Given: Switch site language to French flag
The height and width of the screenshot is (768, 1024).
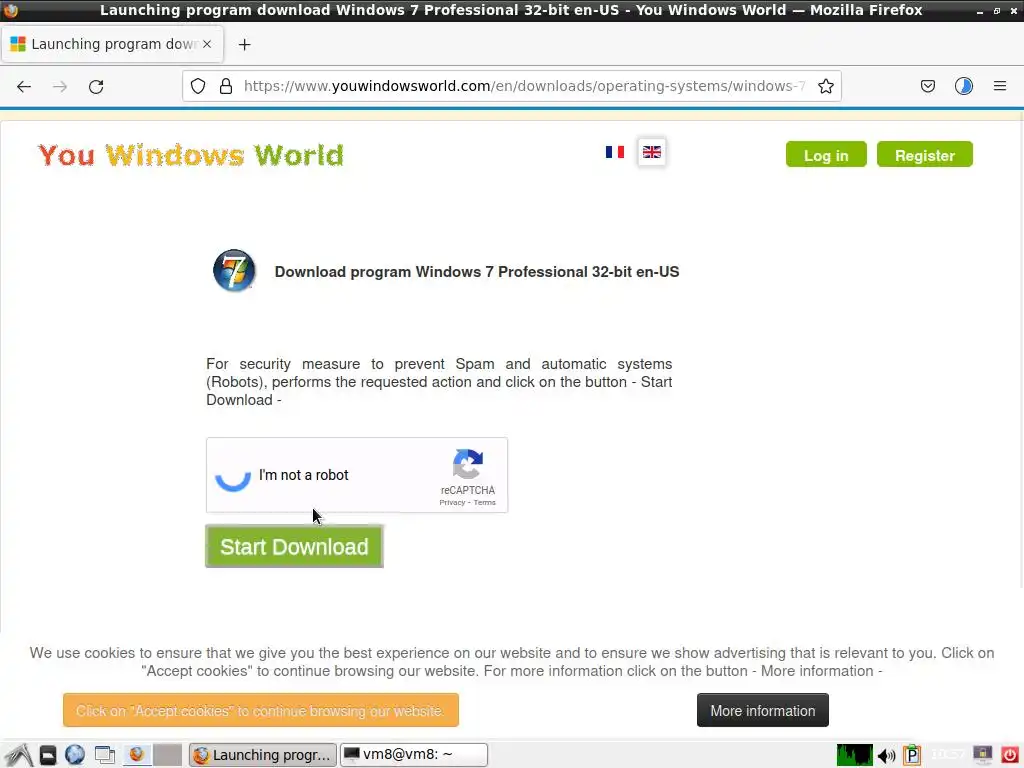Looking at the screenshot, I should tap(615, 152).
